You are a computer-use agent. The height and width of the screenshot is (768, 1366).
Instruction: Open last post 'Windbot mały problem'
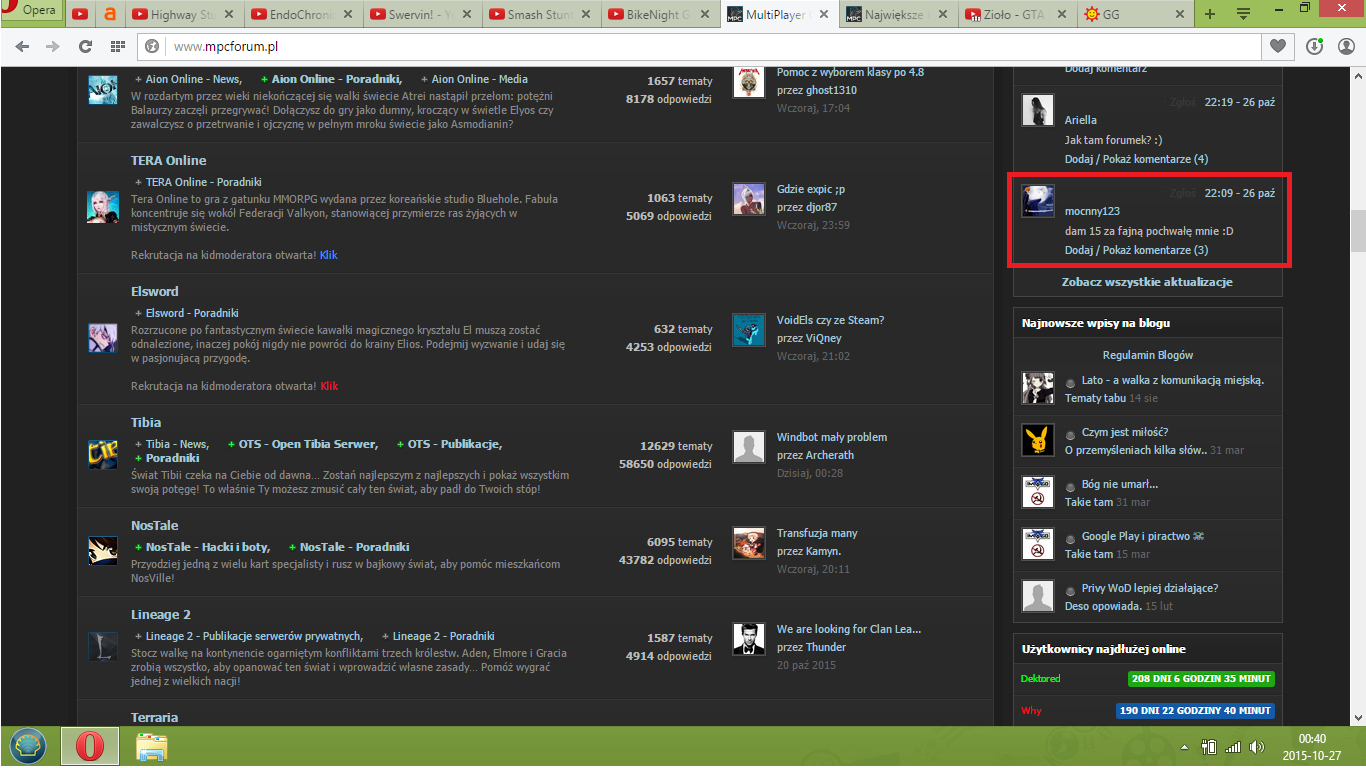[x=832, y=437]
